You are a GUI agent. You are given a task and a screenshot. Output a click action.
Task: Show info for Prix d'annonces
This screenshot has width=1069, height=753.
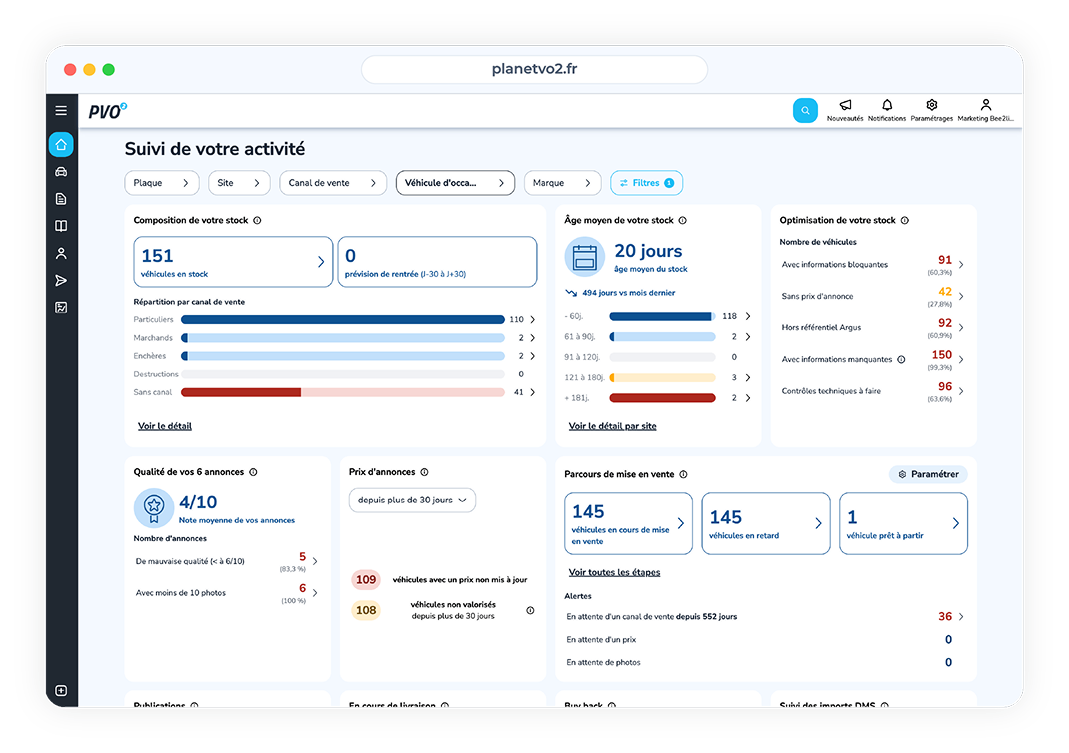click(424, 472)
